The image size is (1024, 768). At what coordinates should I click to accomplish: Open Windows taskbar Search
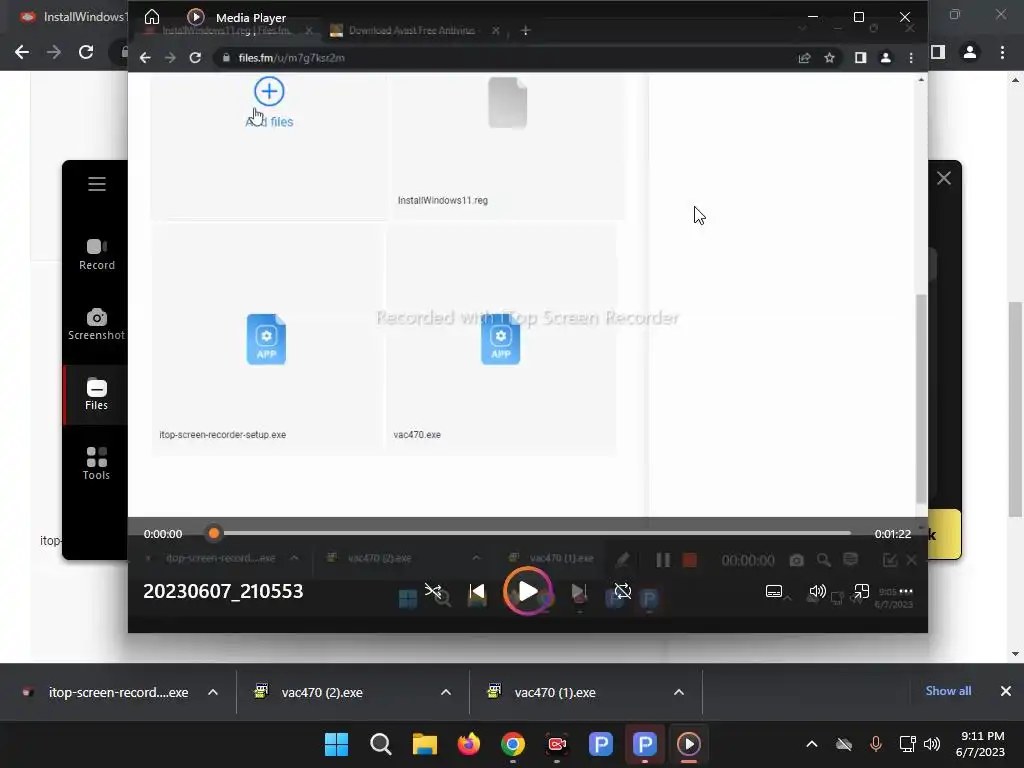coord(381,744)
